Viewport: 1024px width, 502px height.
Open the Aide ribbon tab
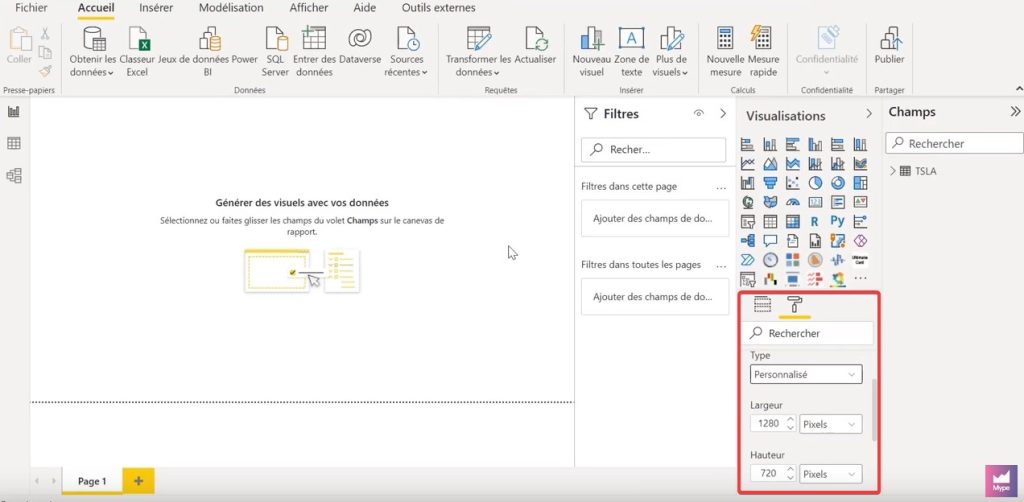tap(364, 8)
